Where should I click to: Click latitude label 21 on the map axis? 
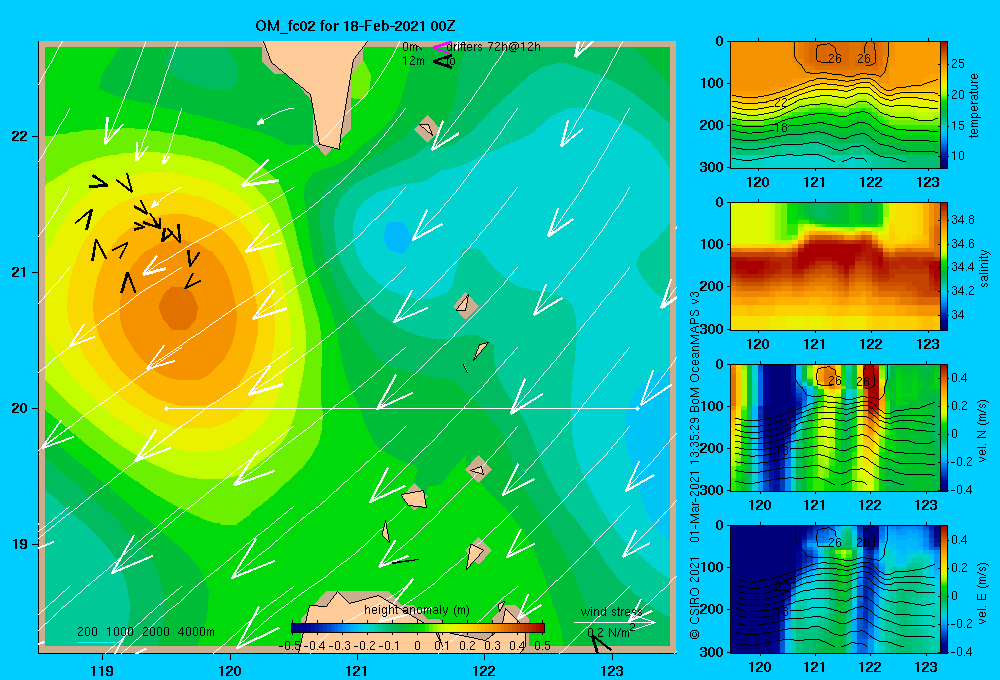click(x=20, y=272)
